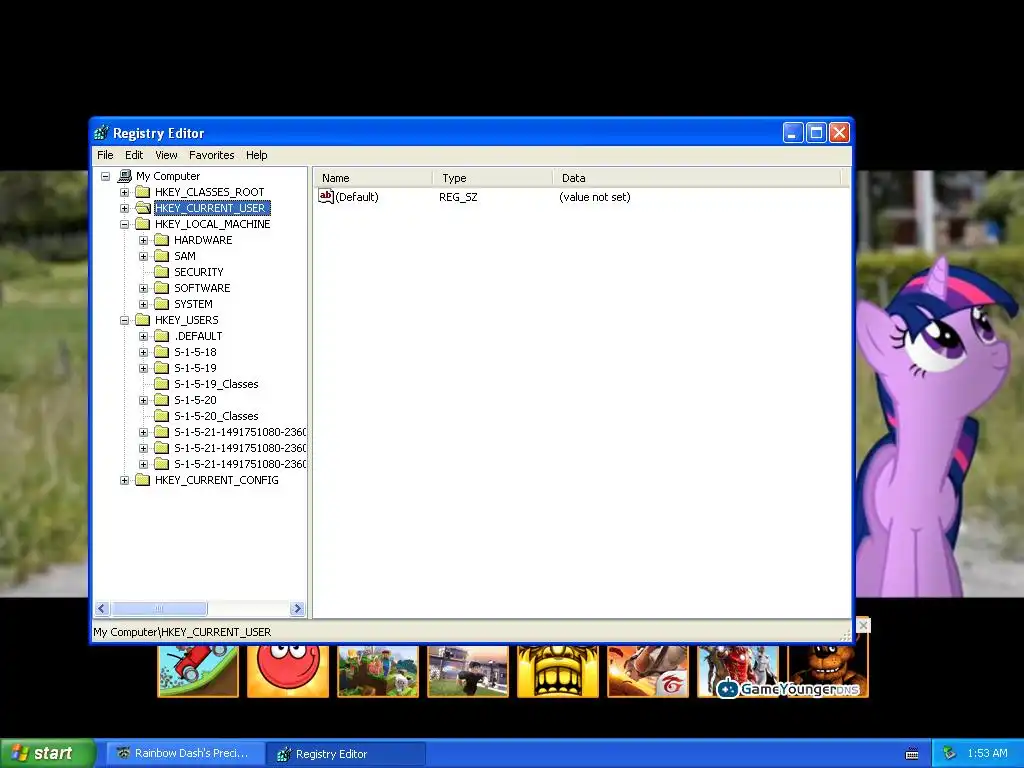Expand the SOFTWARE subkey
Screen dimensions: 1024x768
pyautogui.click(x=144, y=288)
